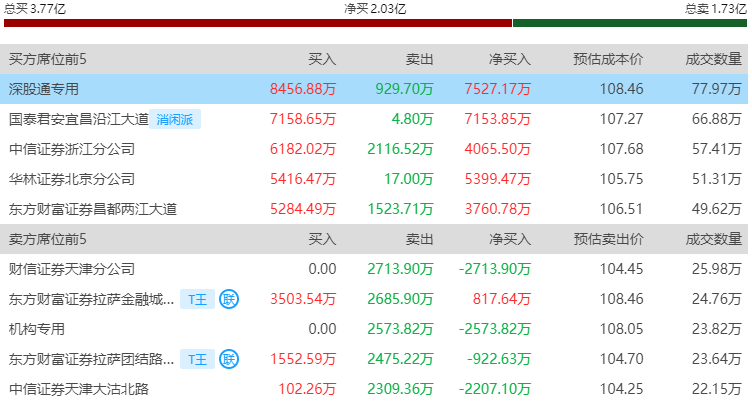This screenshot has width=752, height=405.
Task: Click the 联 icon beside 东方财富证券拉萨金融城
Action: pyautogui.click(x=229, y=299)
